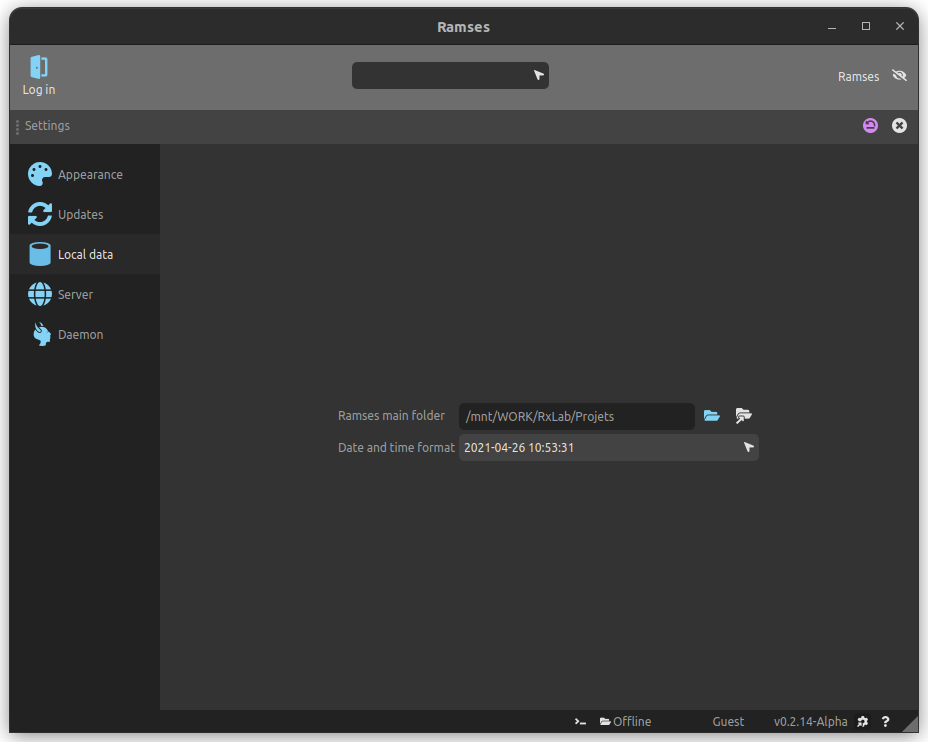Minimize the Ramses window
Screen dimensions: 928x742
[x=832, y=27]
